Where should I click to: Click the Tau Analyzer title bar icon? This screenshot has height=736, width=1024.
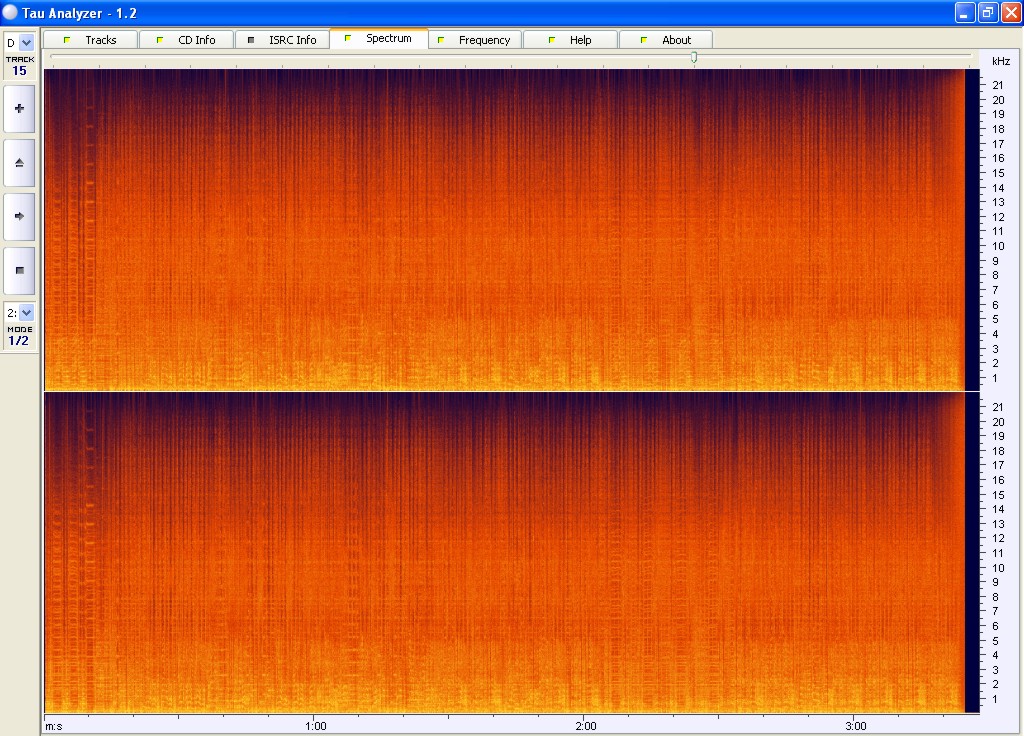tap(10, 12)
